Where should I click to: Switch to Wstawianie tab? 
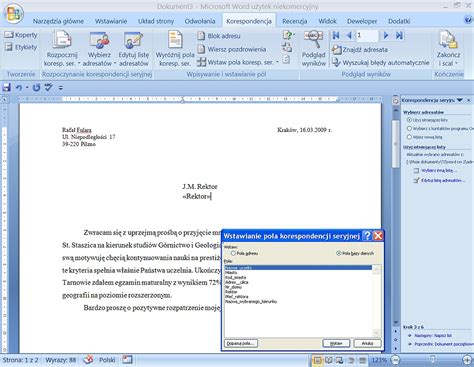[x=111, y=21]
